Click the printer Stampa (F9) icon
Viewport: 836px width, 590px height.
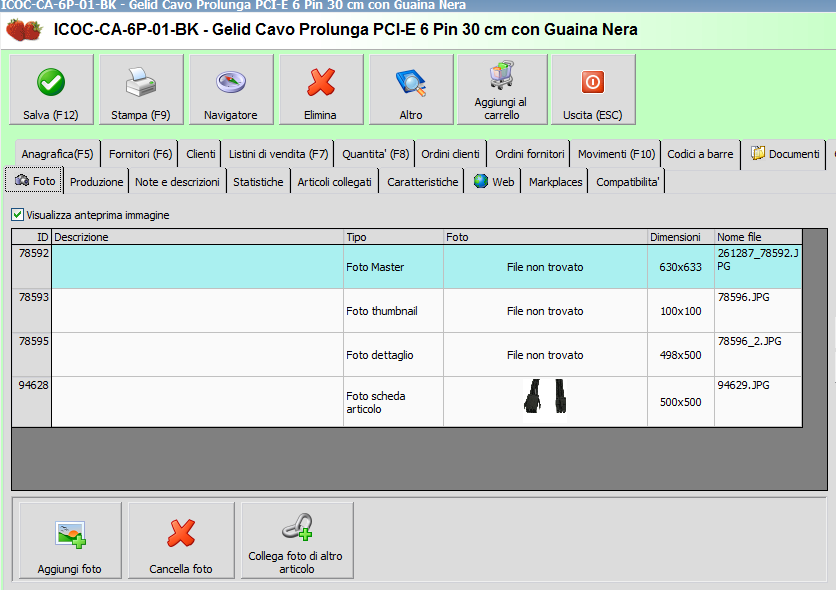click(141, 82)
